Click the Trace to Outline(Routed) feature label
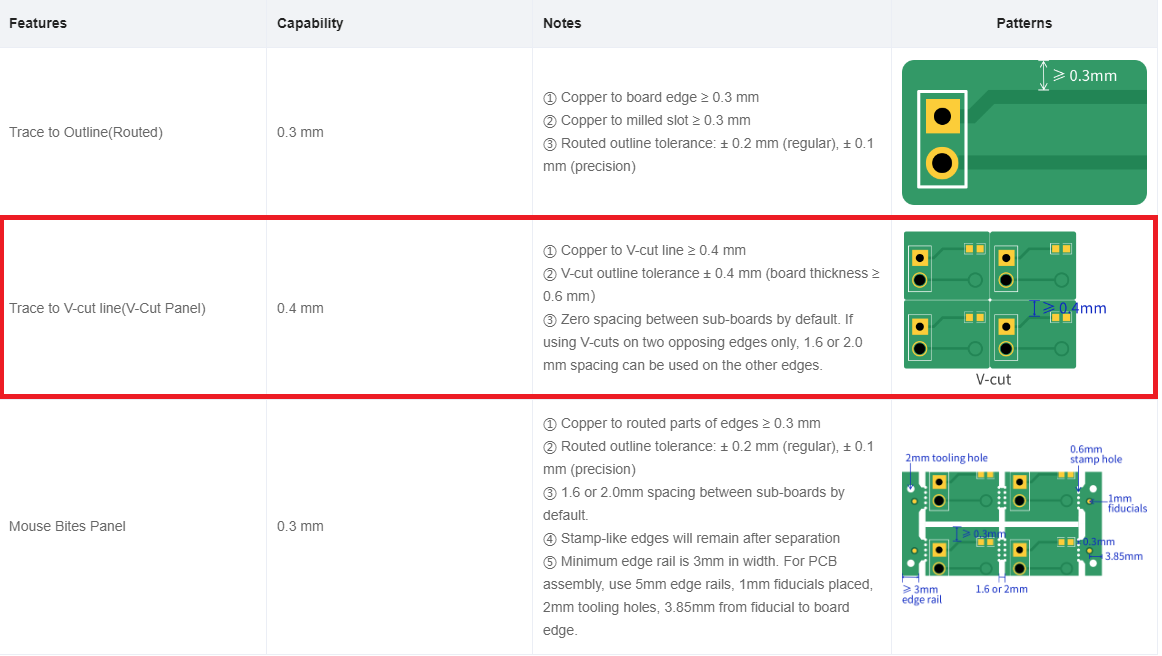 tap(86, 132)
